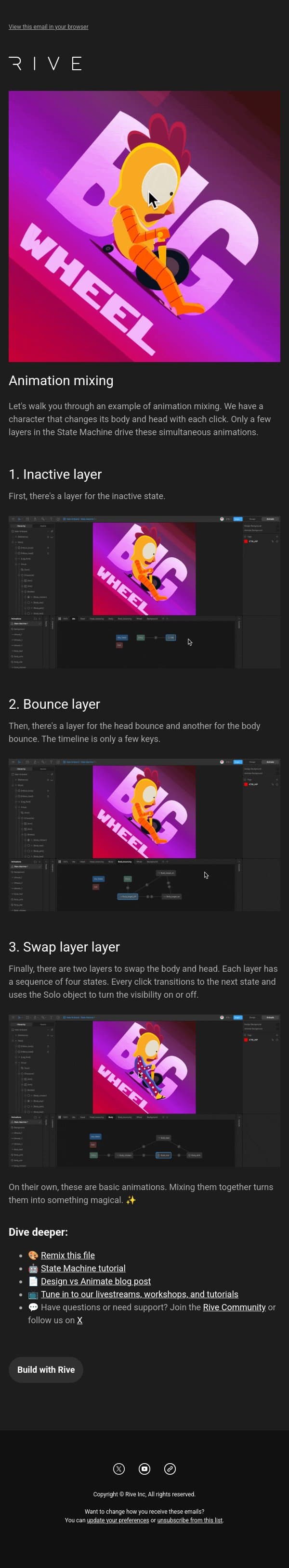Click the 'Copyright © Rive Inc' footer text
The width and height of the screenshot is (289, 1568).
point(144,1494)
